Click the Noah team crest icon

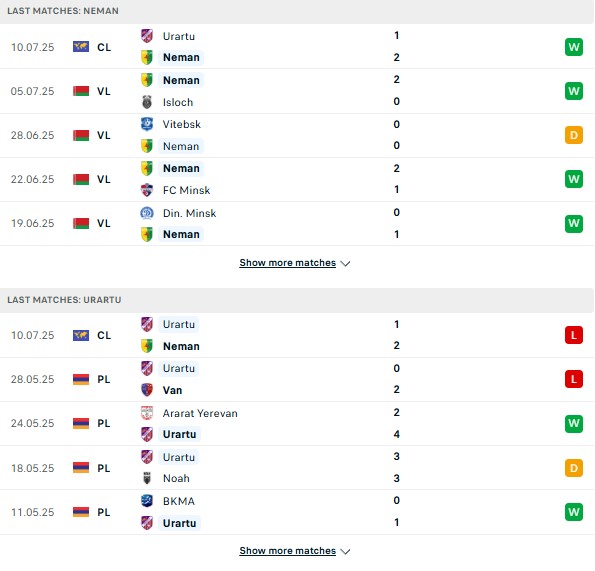[x=147, y=478]
